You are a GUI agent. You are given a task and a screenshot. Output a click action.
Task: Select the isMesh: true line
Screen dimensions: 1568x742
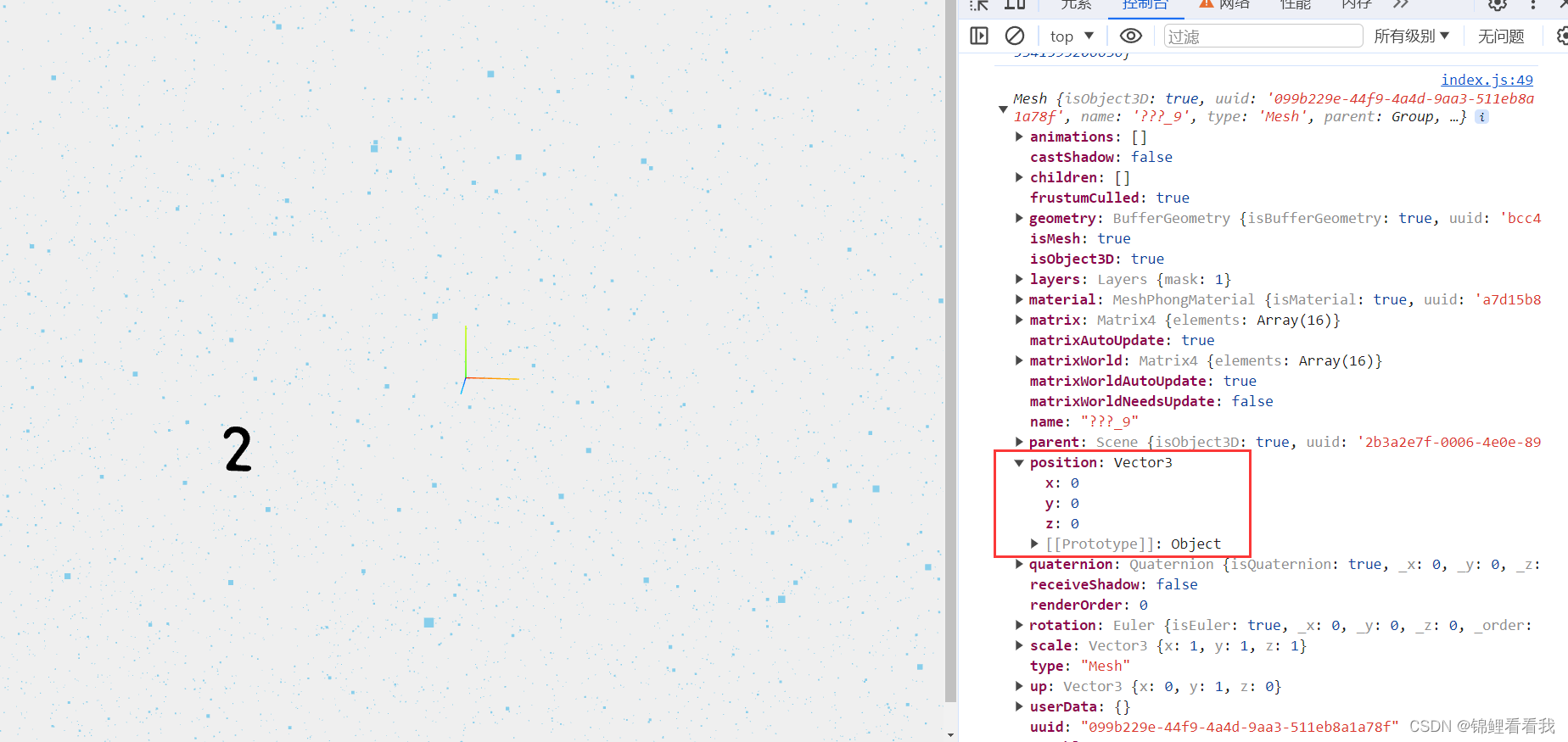coord(1080,238)
